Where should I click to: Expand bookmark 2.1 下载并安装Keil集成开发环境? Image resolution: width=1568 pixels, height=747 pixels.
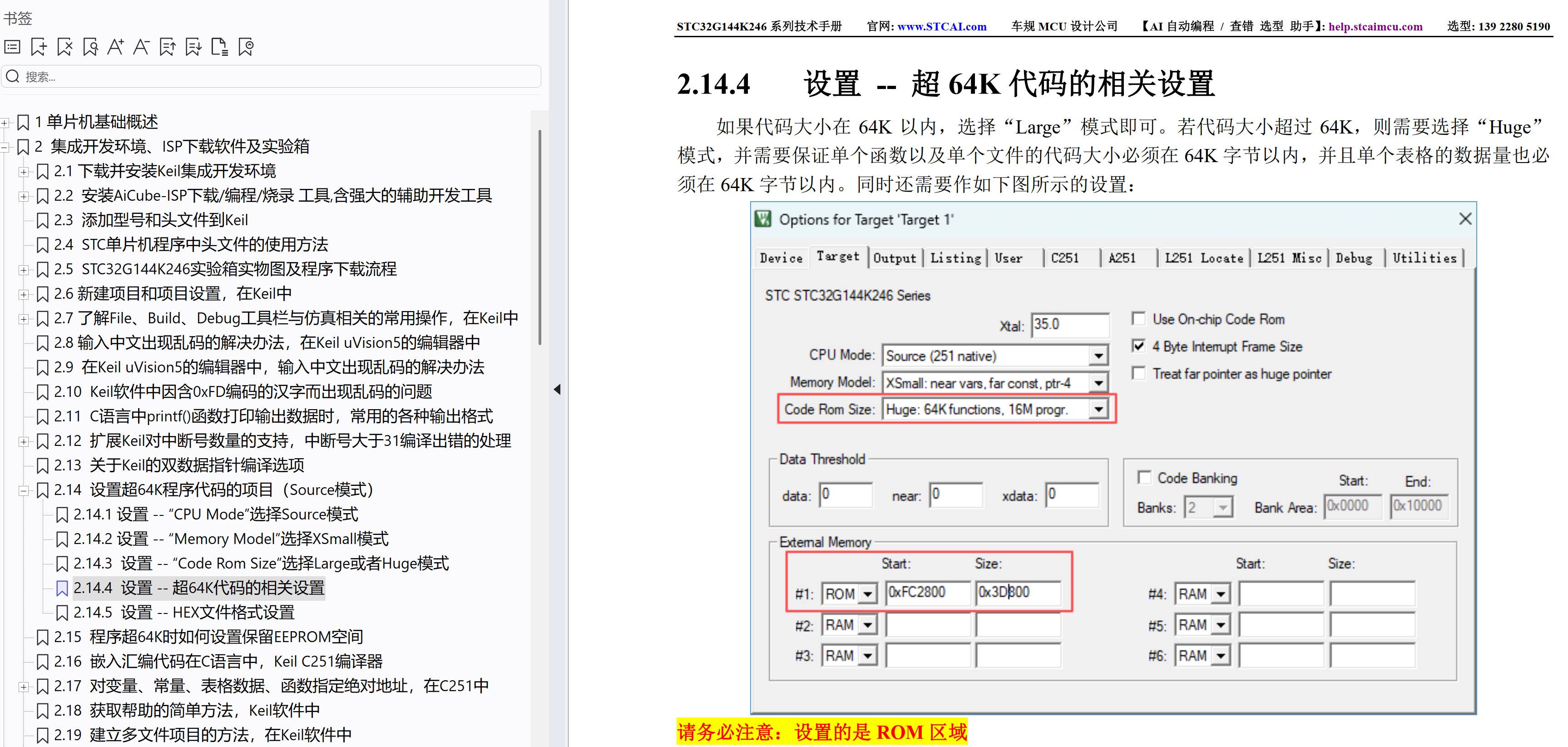point(23,172)
